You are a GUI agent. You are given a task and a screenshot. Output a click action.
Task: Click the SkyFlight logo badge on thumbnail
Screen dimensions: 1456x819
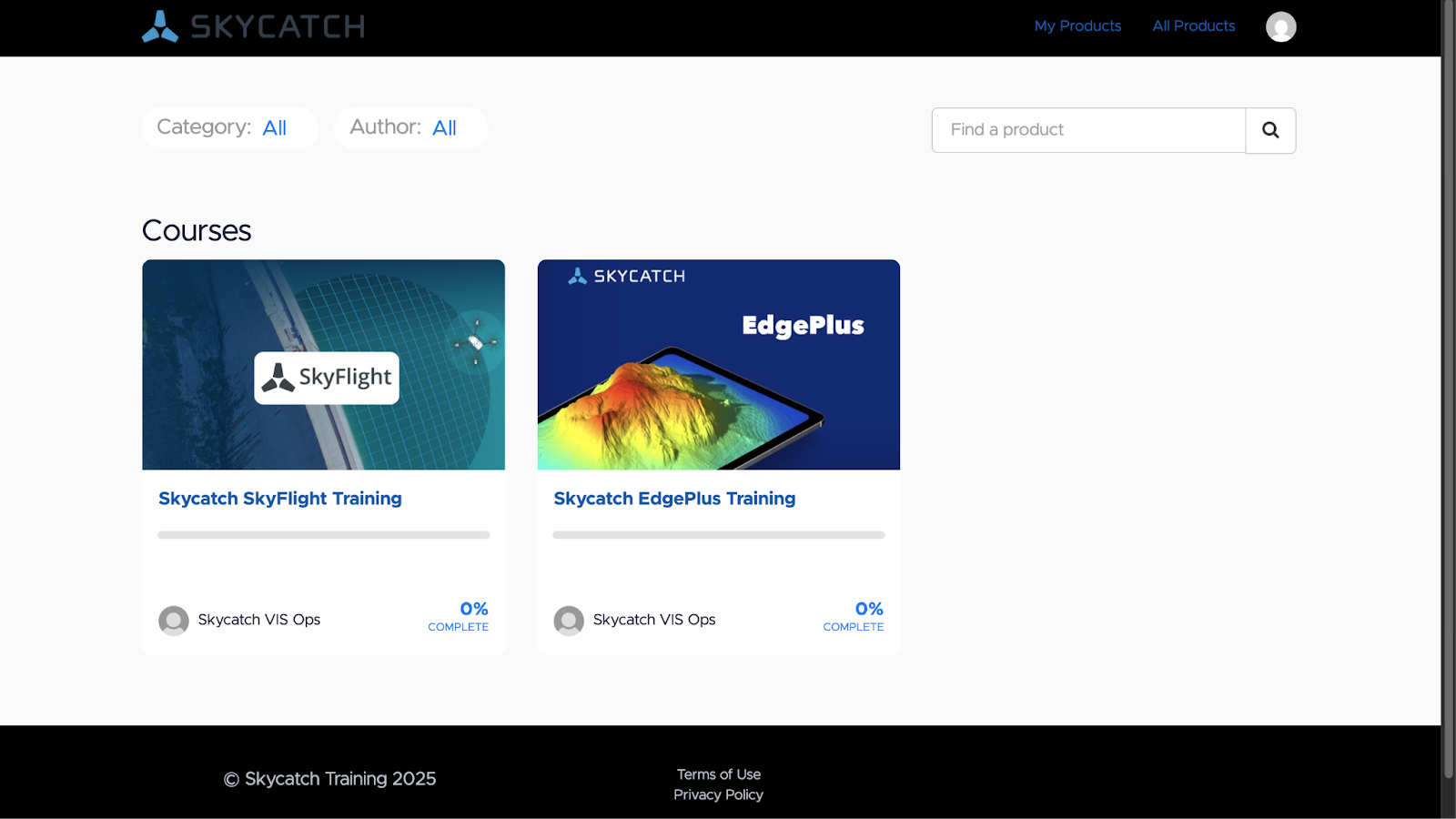click(x=327, y=378)
